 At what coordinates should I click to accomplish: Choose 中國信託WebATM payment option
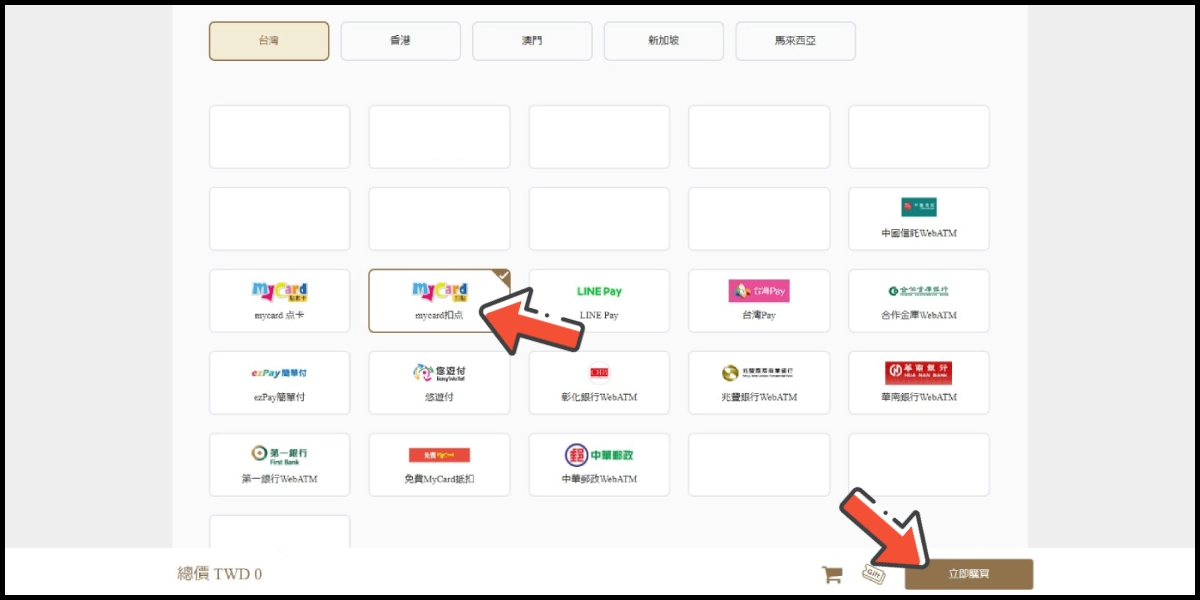coord(919,219)
